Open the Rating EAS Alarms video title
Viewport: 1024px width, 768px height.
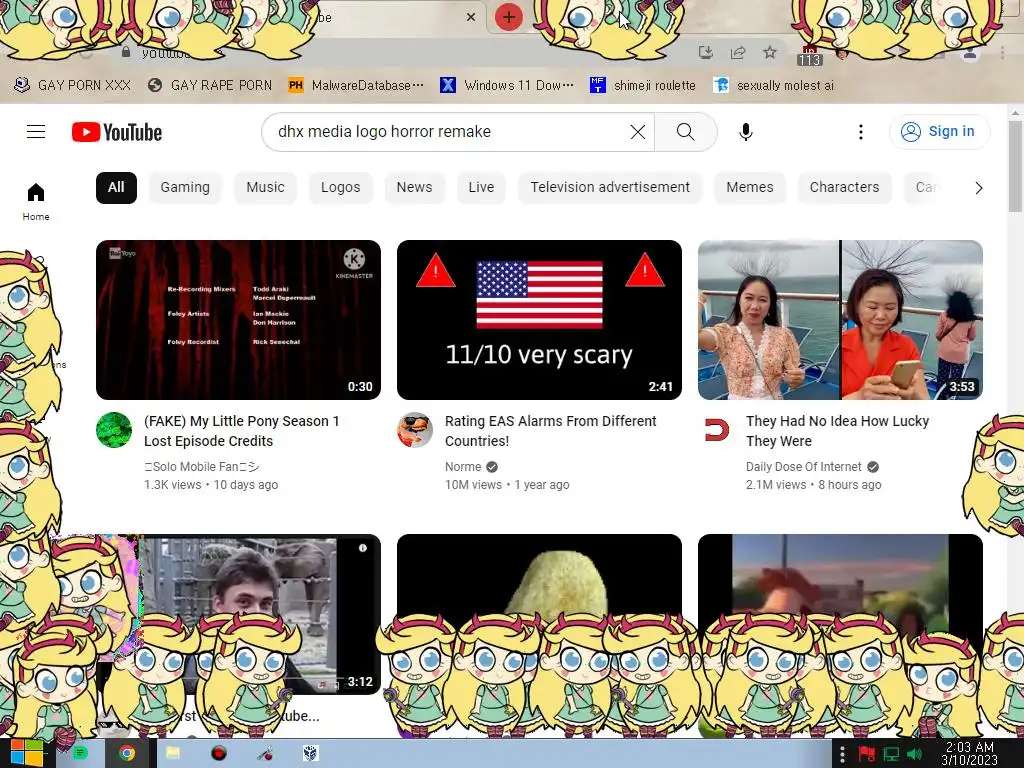coord(551,431)
